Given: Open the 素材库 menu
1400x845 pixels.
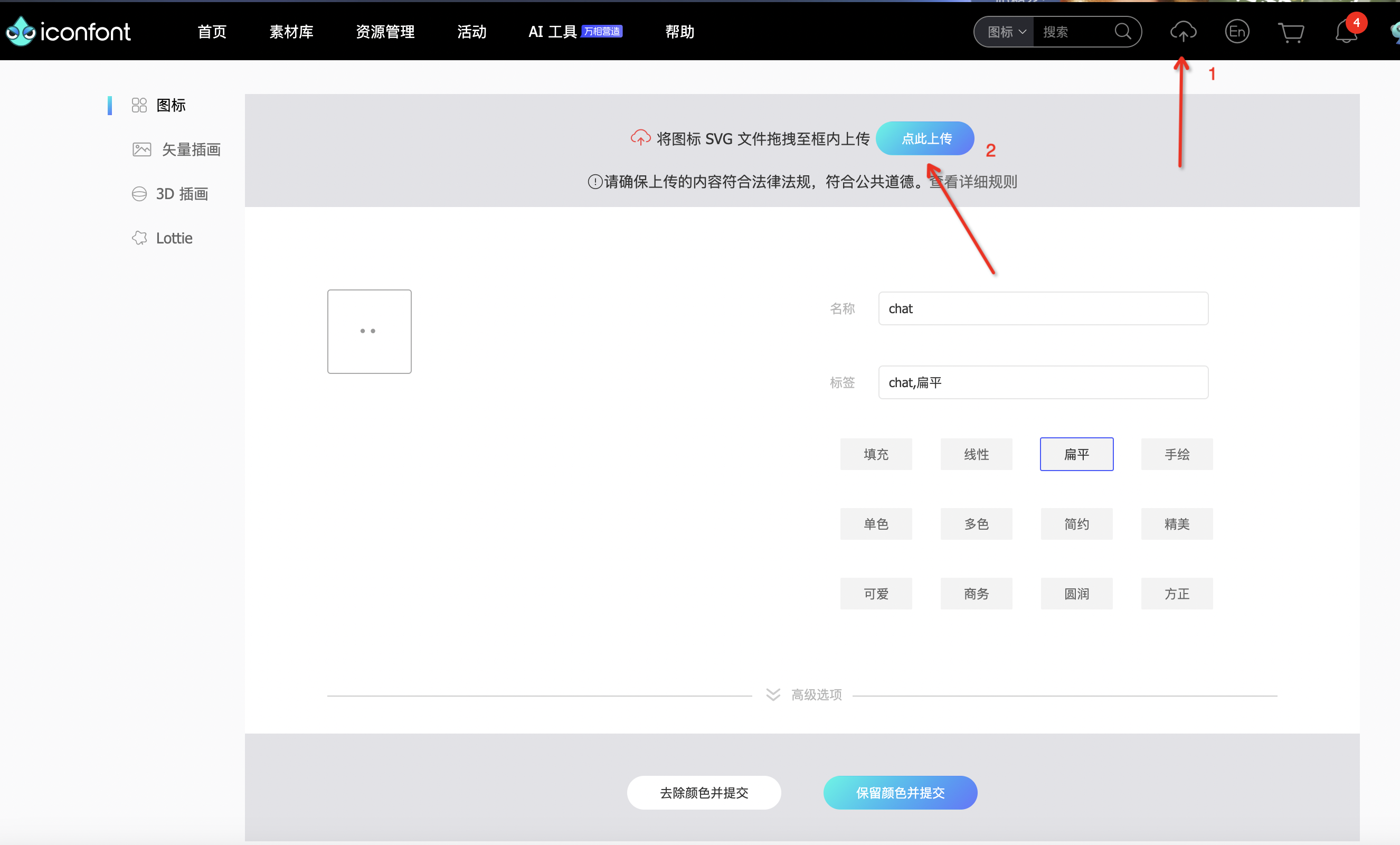Looking at the screenshot, I should click(x=291, y=32).
